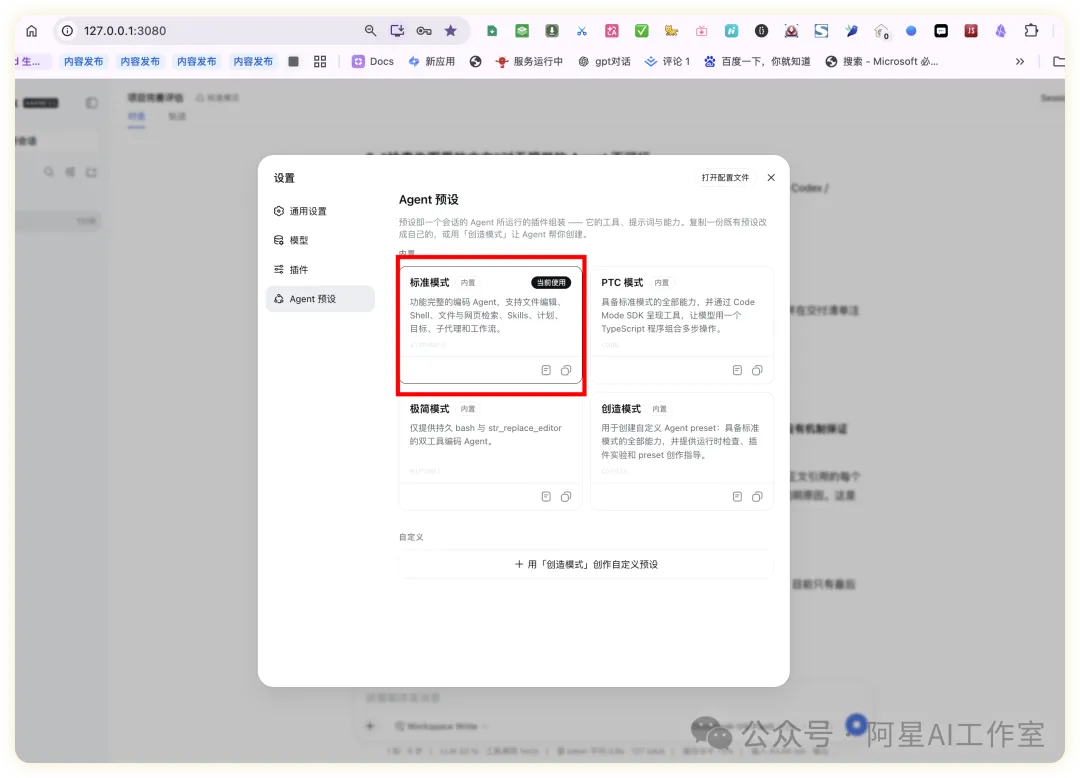Click 用「创造模式」创作自定义预设 button
This screenshot has height=778, width=1080.
[x=586, y=565]
